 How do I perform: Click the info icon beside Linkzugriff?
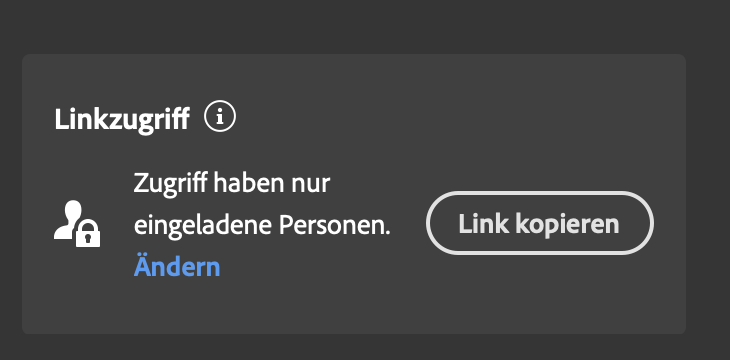[220, 116]
